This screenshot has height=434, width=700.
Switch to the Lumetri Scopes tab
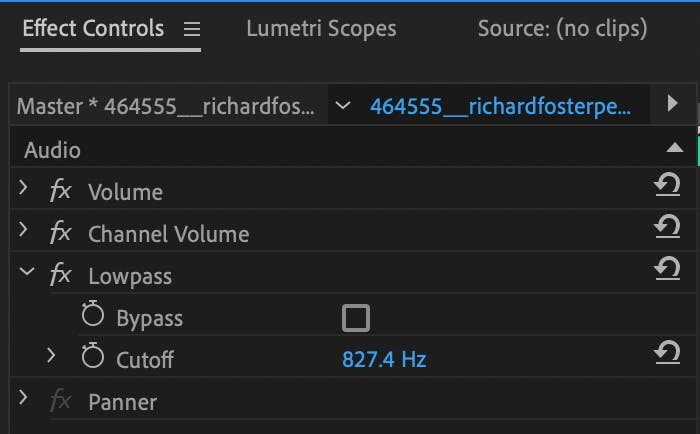321,29
